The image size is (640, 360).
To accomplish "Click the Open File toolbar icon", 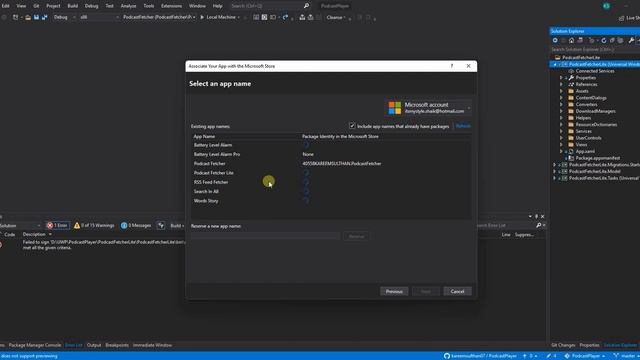I will coord(28,17).
